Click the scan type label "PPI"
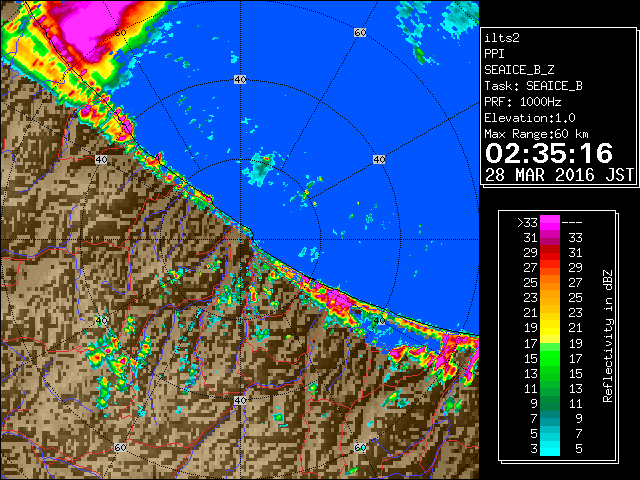The width and height of the screenshot is (640, 480). coord(494,54)
